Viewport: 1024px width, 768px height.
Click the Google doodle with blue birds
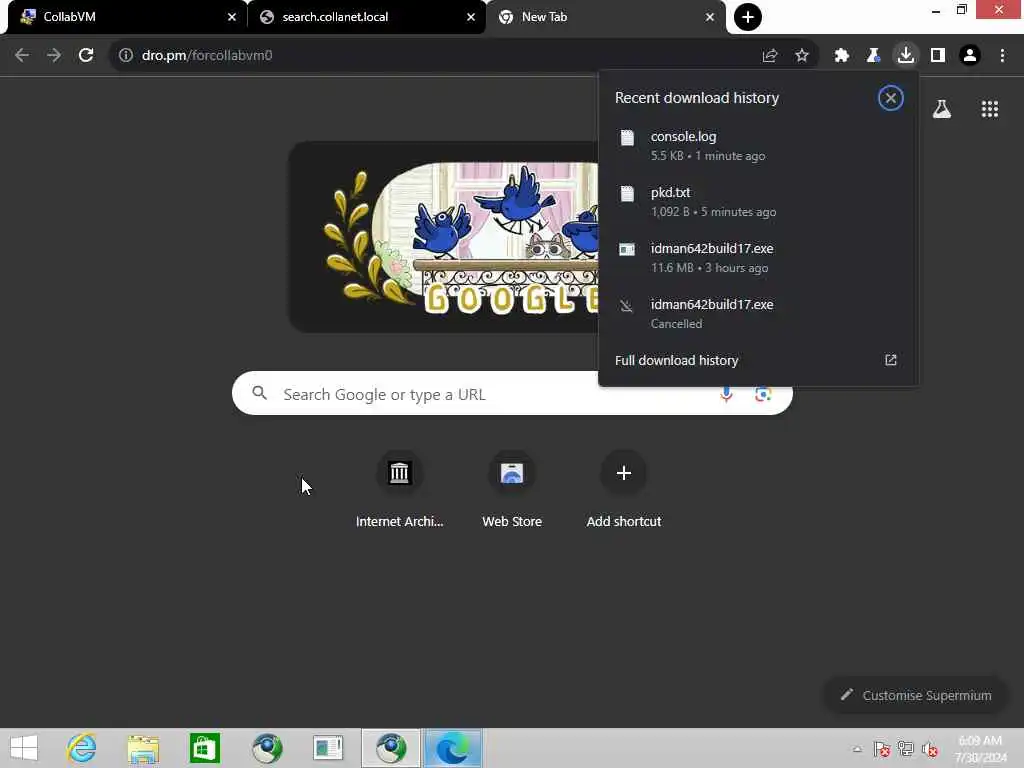[444, 237]
